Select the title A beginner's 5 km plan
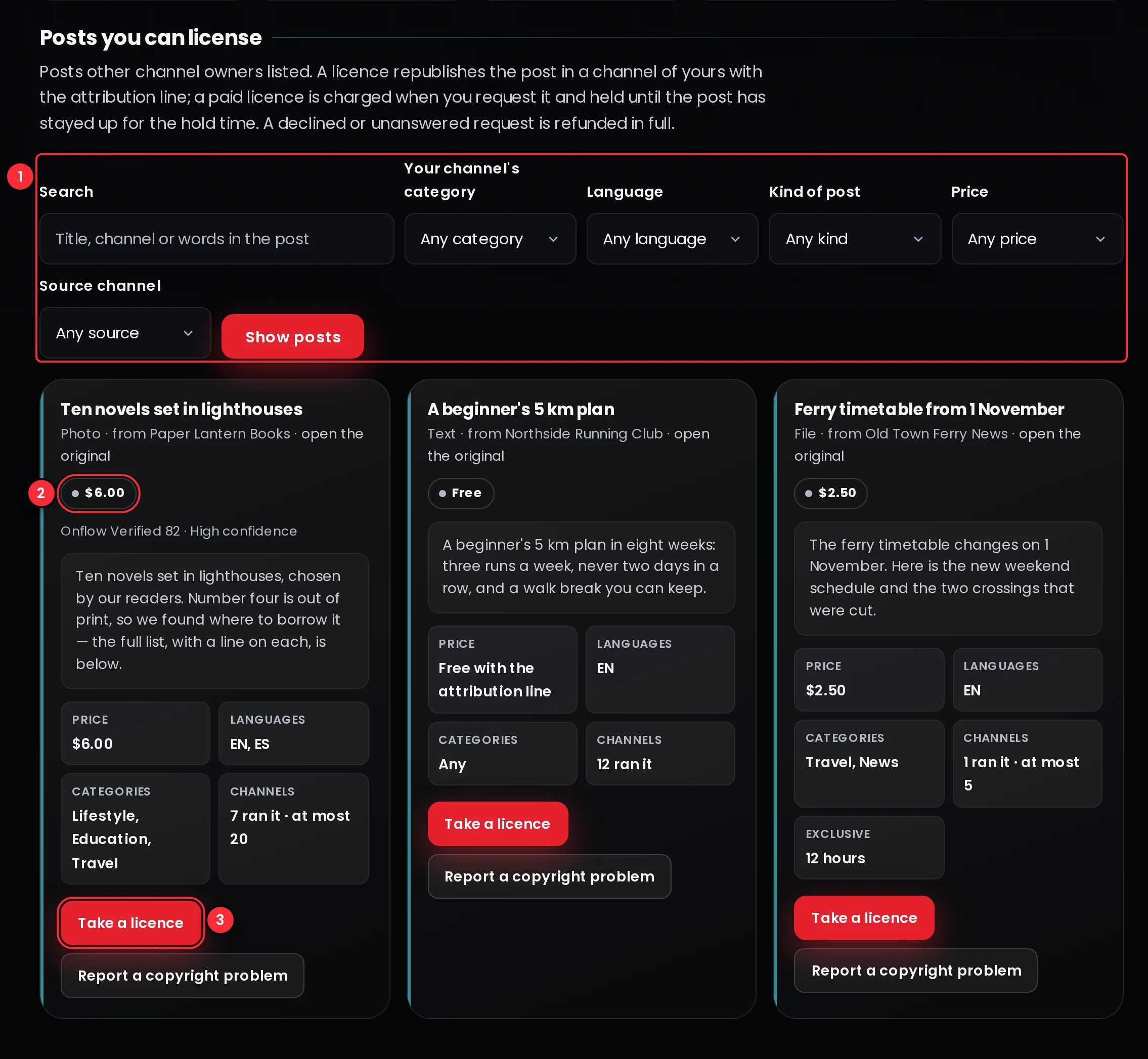 521,409
